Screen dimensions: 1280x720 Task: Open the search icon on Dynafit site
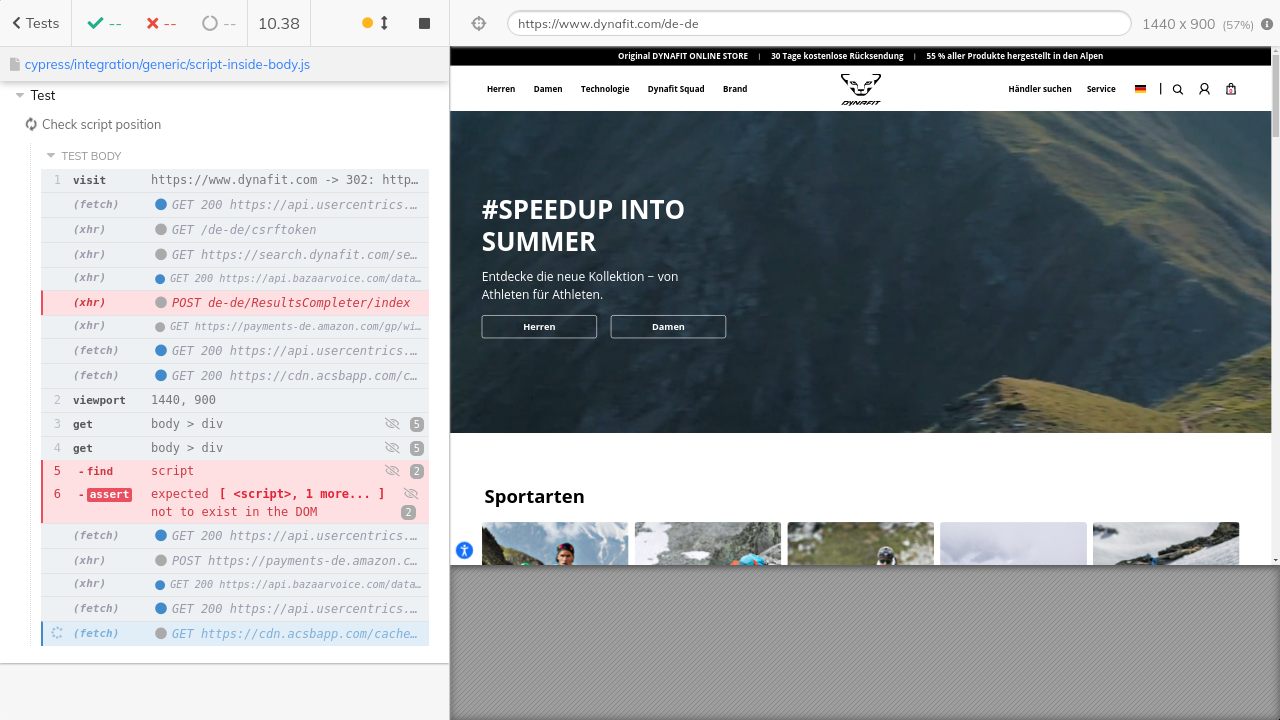click(x=1177, y=89)
